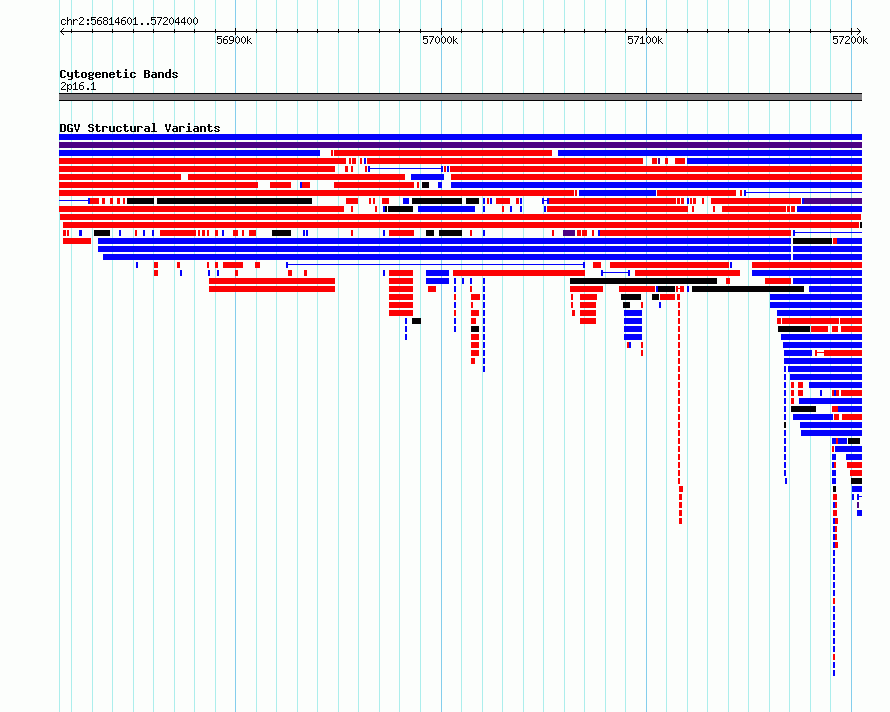Click the chr2:56814601..57204400 region label
This screenshot has height=712, width=890.
coord(129,22)
